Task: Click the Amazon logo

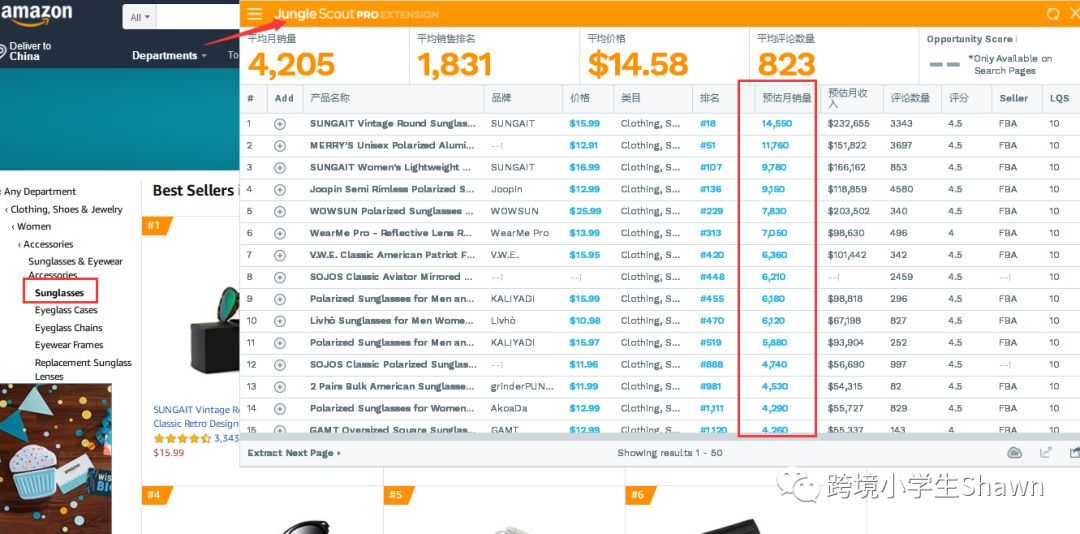Action: 36,14
